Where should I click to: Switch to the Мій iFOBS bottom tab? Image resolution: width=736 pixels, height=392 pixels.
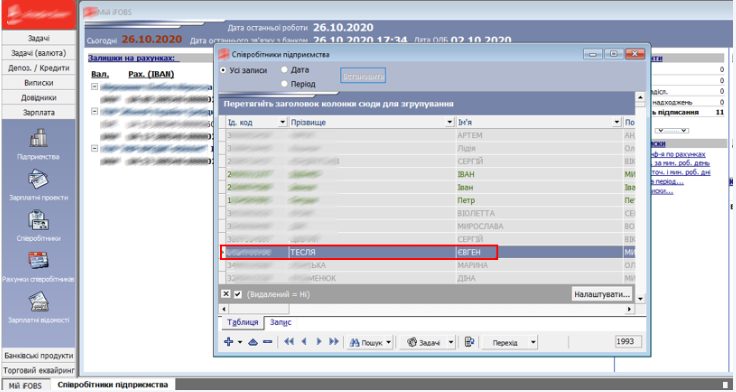[25, 385]
